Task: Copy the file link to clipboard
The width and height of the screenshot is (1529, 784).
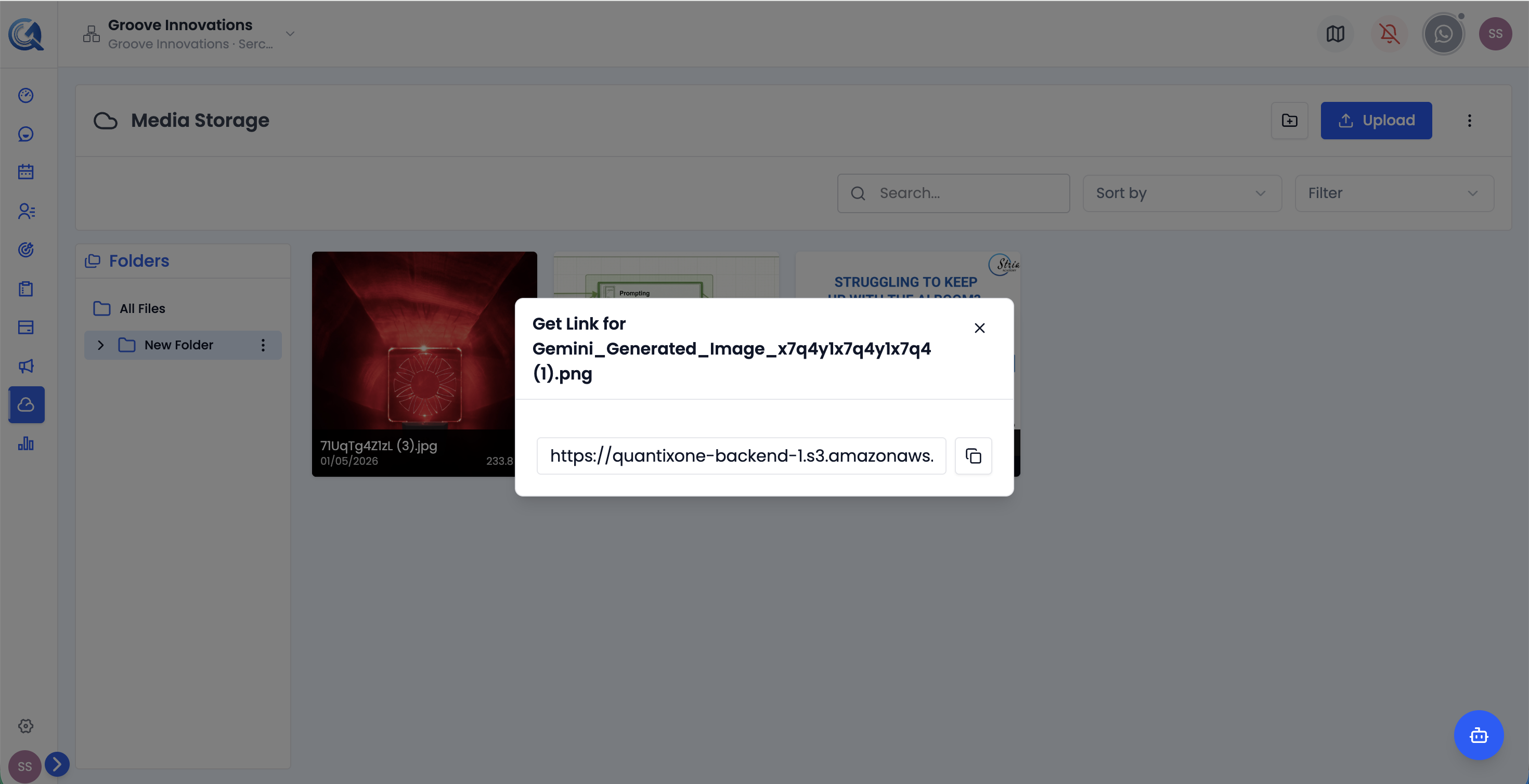Action: pyautogui.click(x=973, y=456)
